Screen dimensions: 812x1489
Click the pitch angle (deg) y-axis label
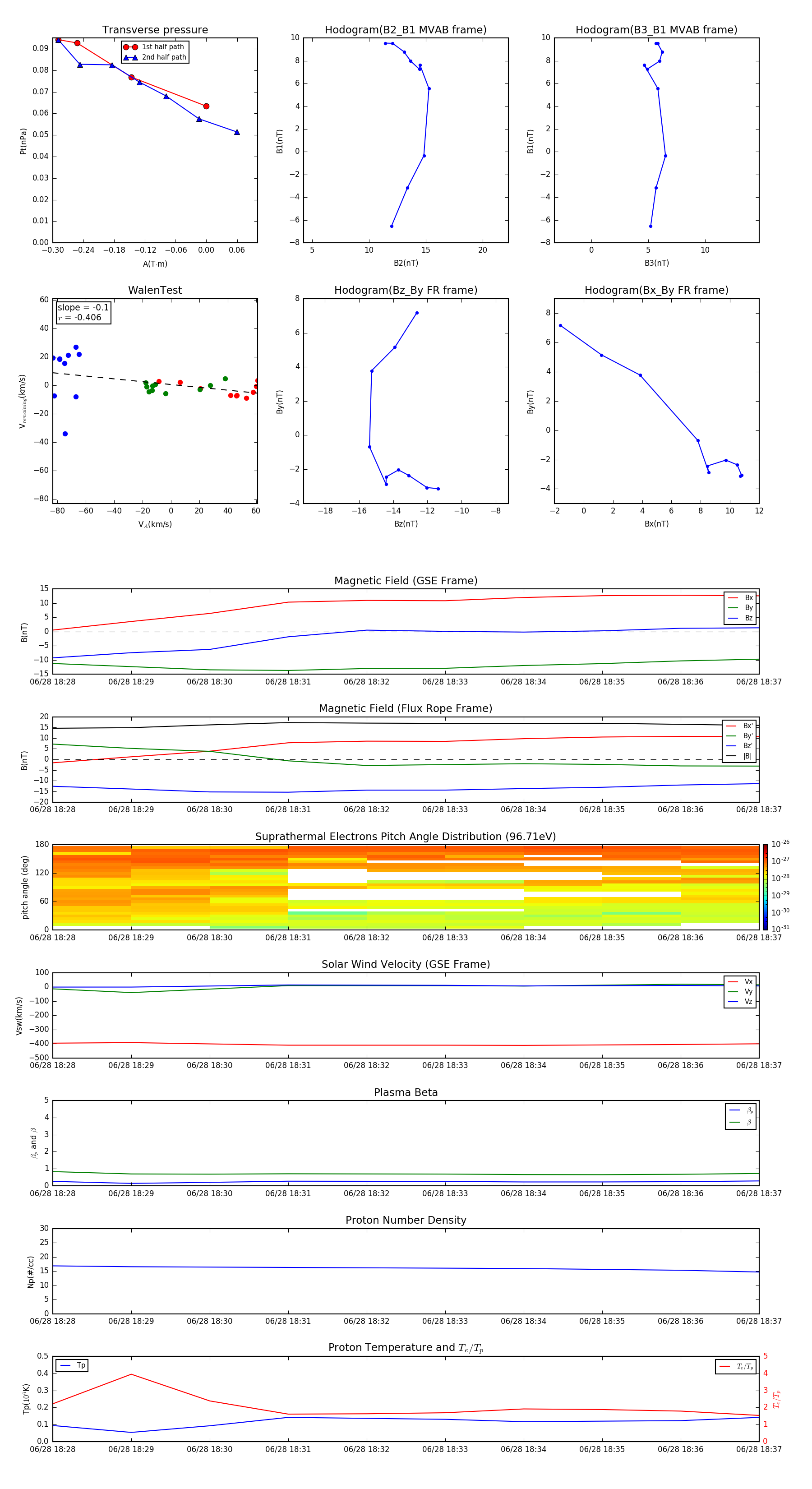(24, 887)
